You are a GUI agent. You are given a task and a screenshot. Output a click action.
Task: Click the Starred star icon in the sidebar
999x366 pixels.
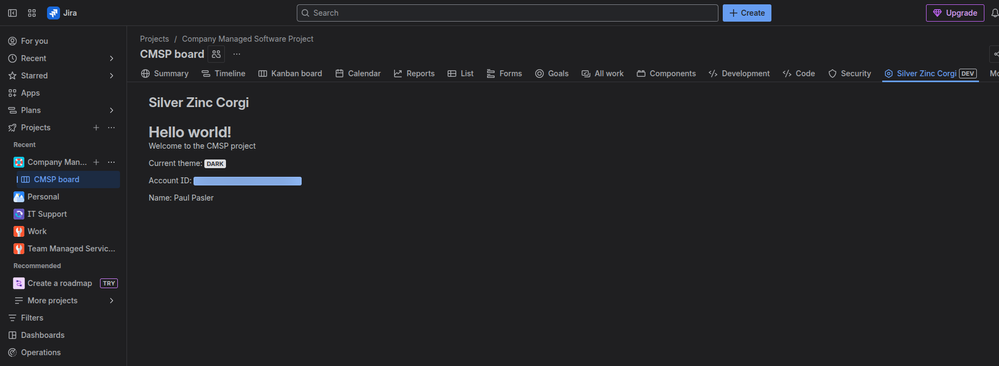coord(12,75)
